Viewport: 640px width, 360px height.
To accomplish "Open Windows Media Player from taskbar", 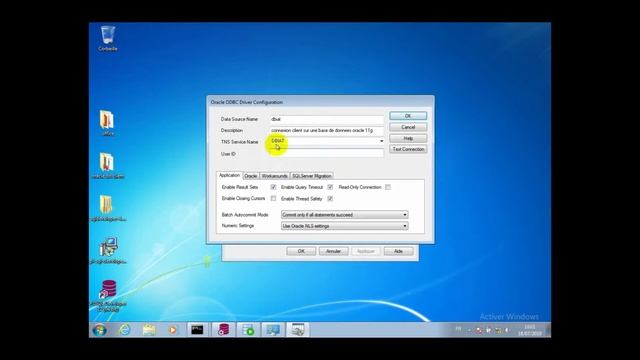I will (173, 330).
